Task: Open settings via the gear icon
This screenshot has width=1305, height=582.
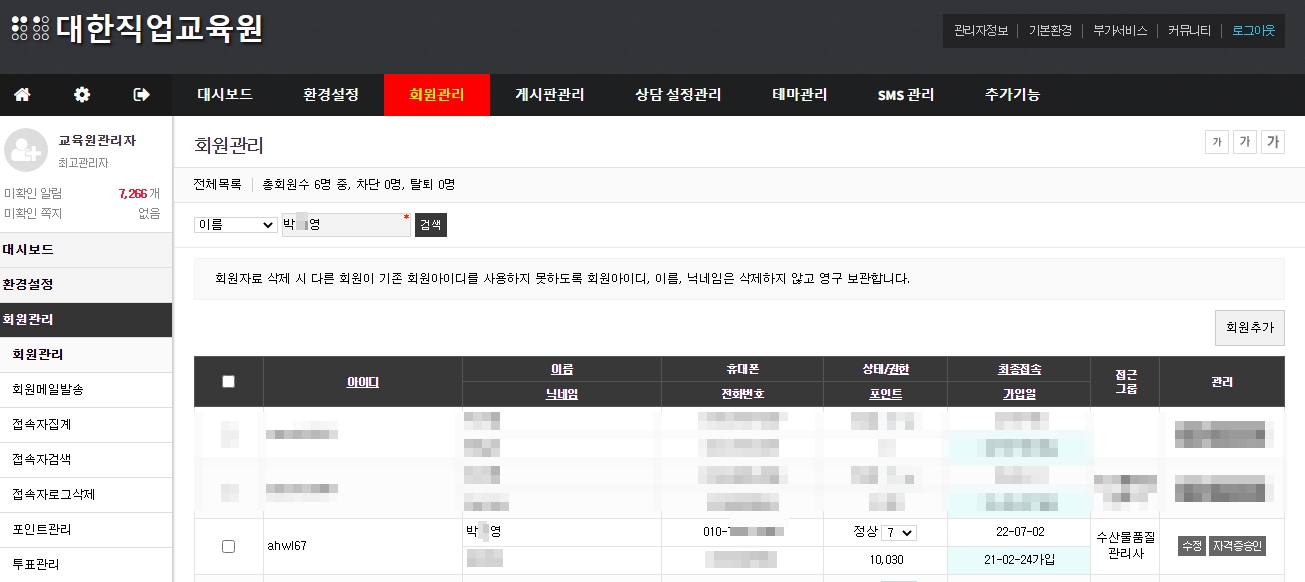Action: (x=82, y=95)
